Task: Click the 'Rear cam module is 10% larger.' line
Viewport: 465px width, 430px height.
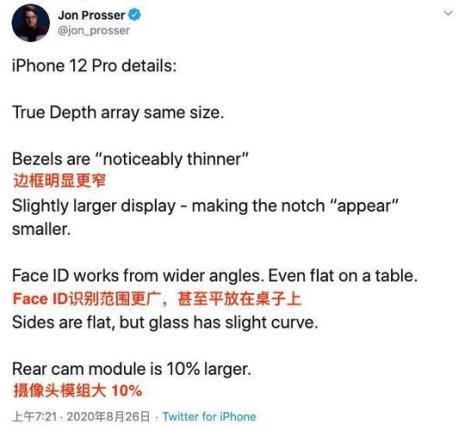Action: pyautogui.click(x=132, y=369)
